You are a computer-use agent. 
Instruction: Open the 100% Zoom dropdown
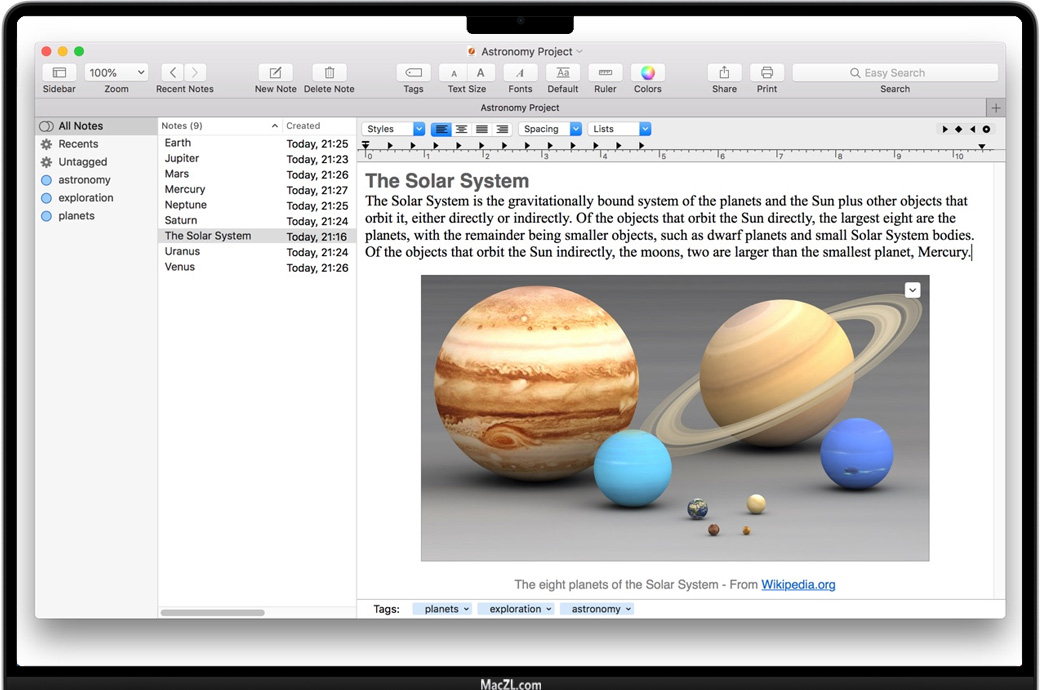tap(116, 73)
